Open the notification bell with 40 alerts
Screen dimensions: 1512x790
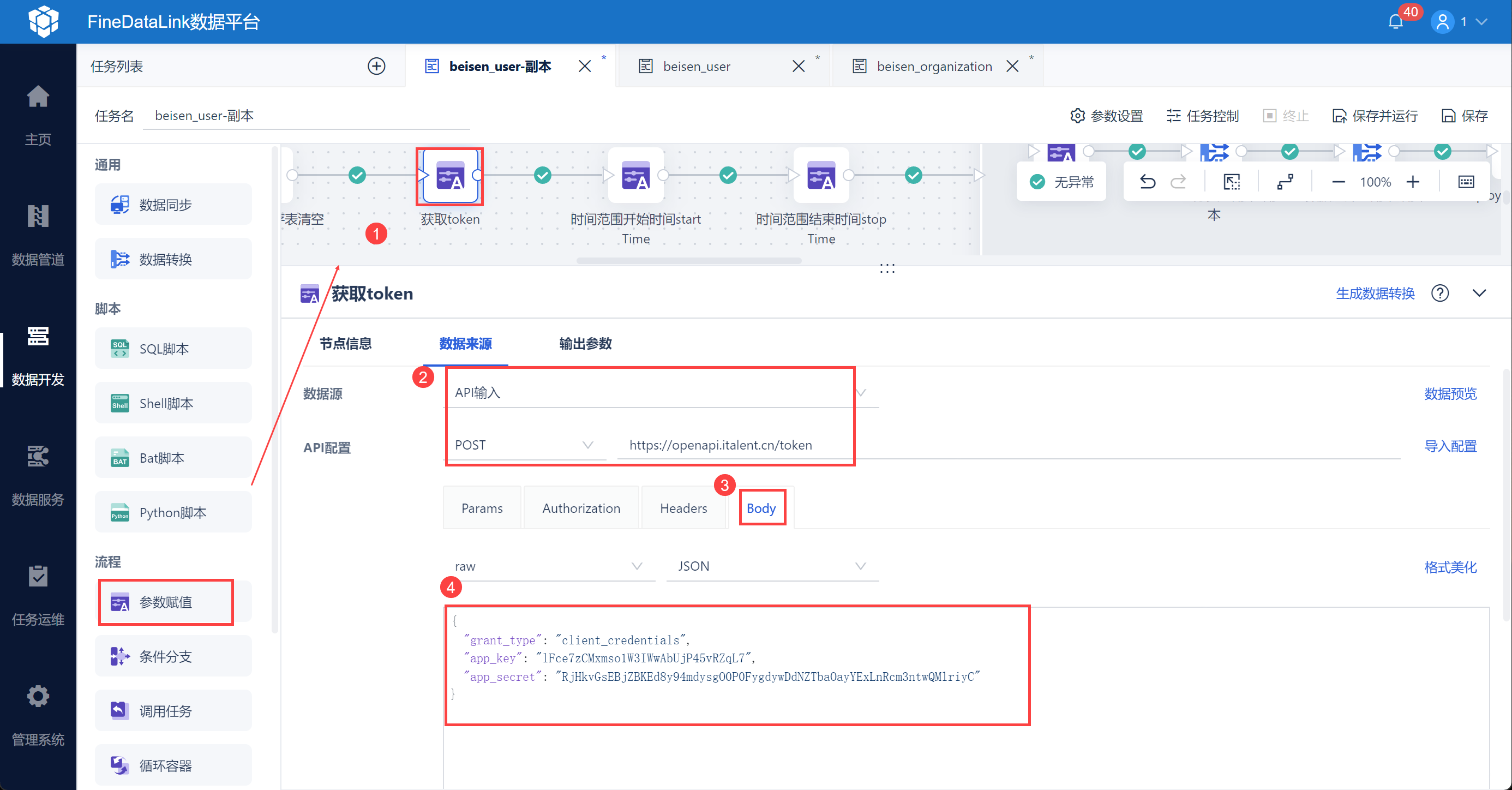[1395, 21]
